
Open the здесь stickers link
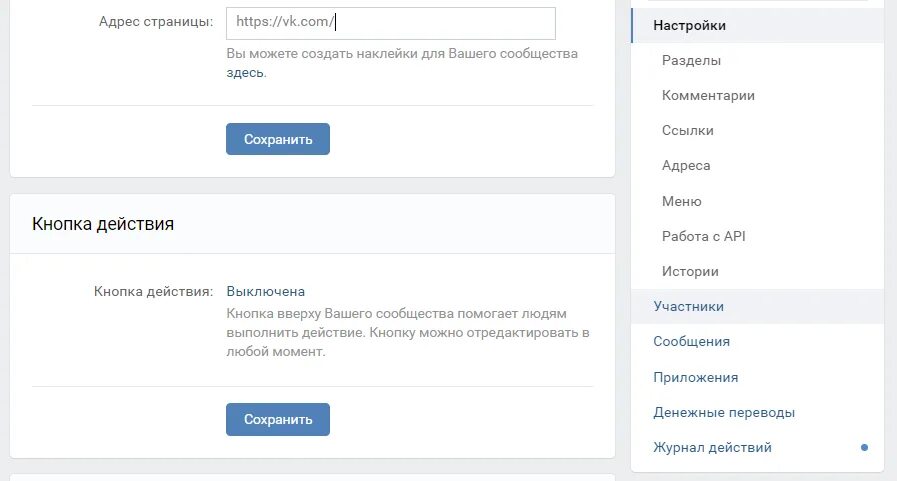click(245, 73)
